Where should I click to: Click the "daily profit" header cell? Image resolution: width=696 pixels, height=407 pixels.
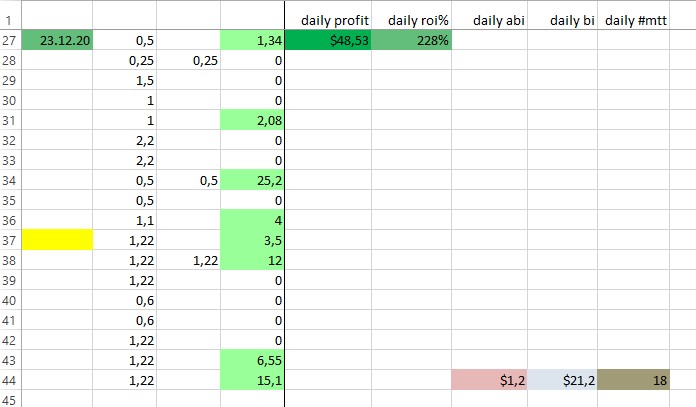pyautogui.click(x=328, y=20)
